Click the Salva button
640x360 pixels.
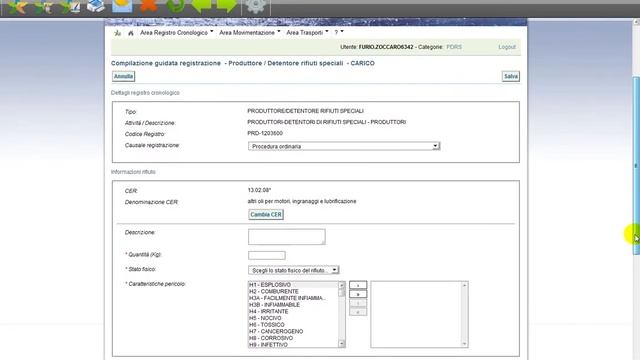511,76
